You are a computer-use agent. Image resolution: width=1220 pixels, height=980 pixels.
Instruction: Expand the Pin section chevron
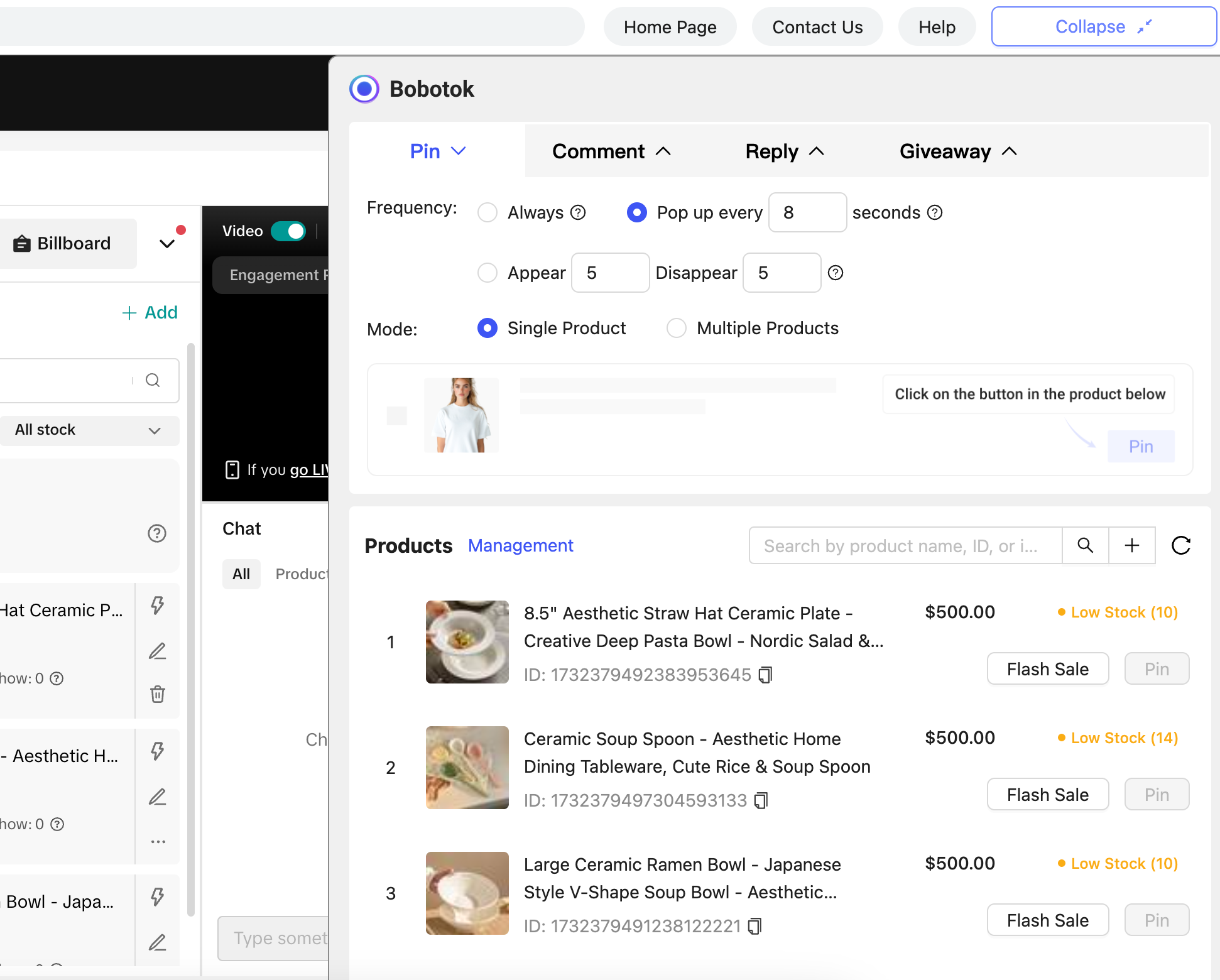pos(459,151)
